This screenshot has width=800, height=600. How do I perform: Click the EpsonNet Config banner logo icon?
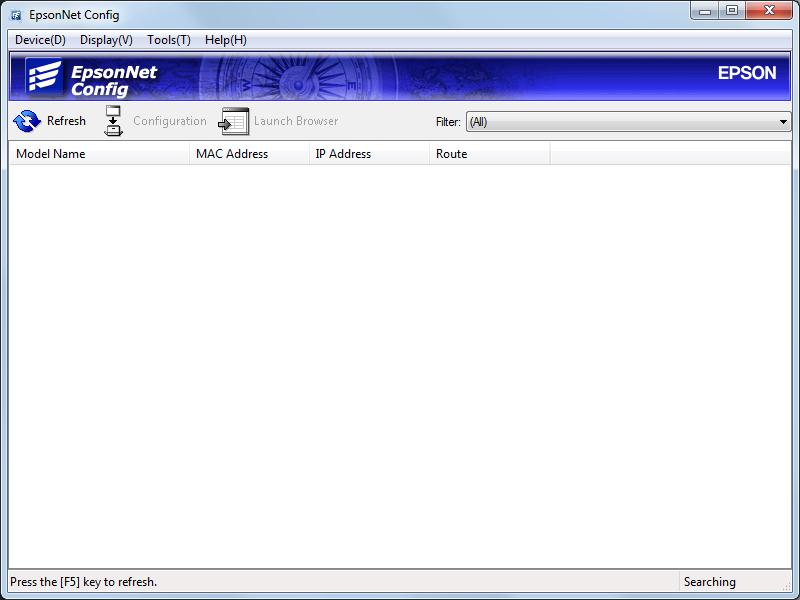point(44,76)
